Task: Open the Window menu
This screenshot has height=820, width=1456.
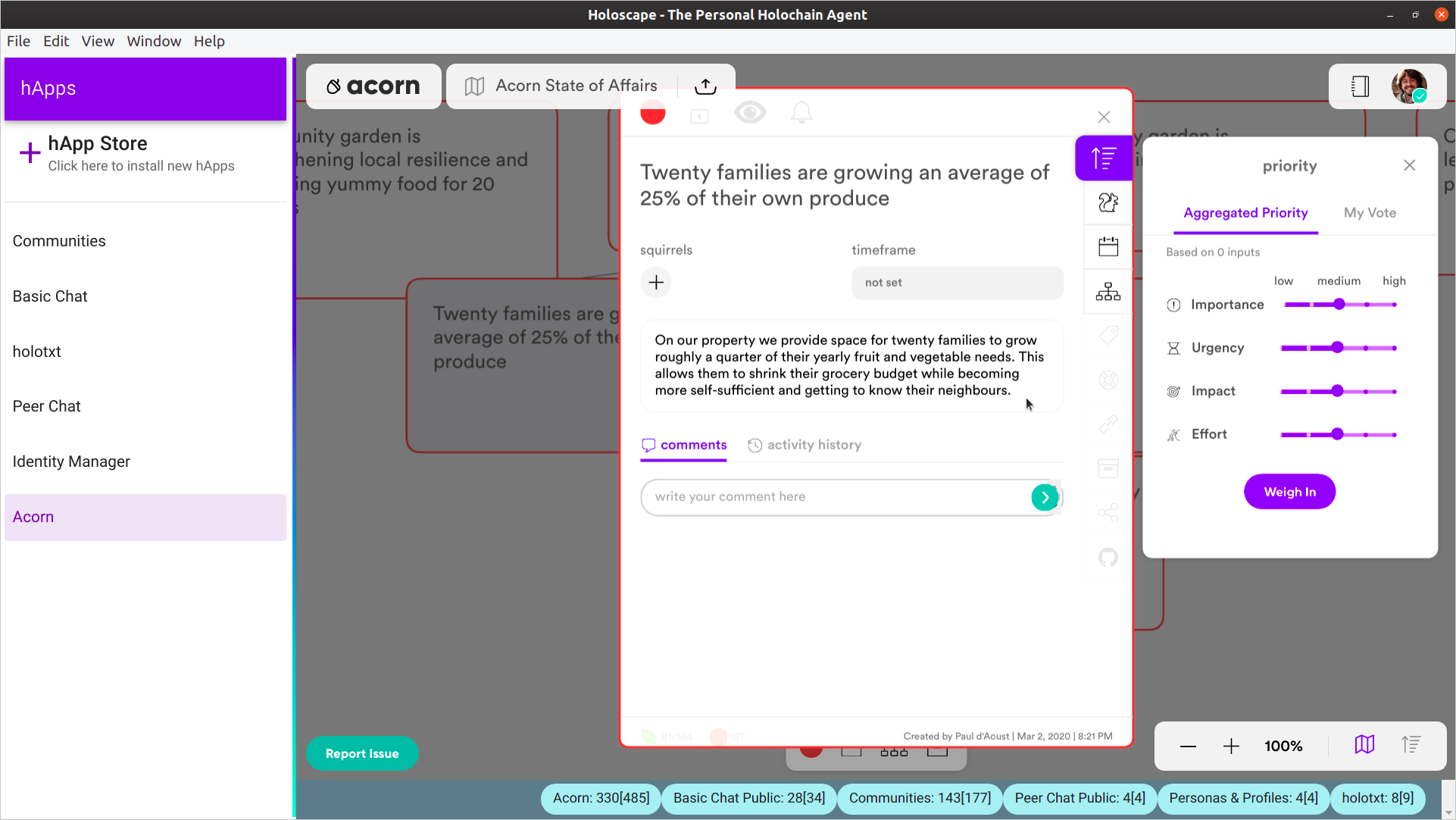Action: pyautogui.click(x=154, y=41)
